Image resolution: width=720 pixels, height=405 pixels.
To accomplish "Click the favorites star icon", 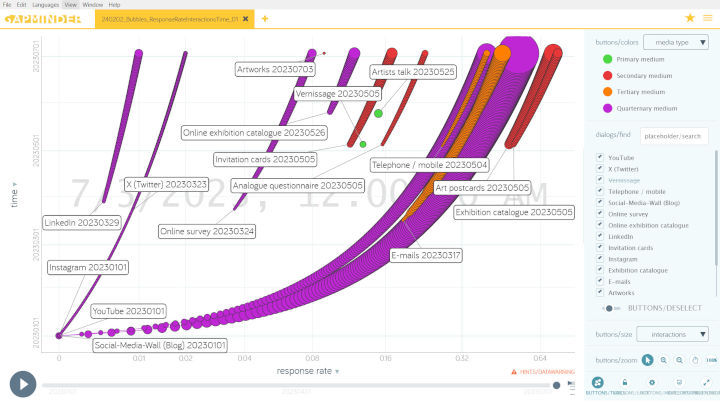I will pyautogui.click(x=690, y=18).
